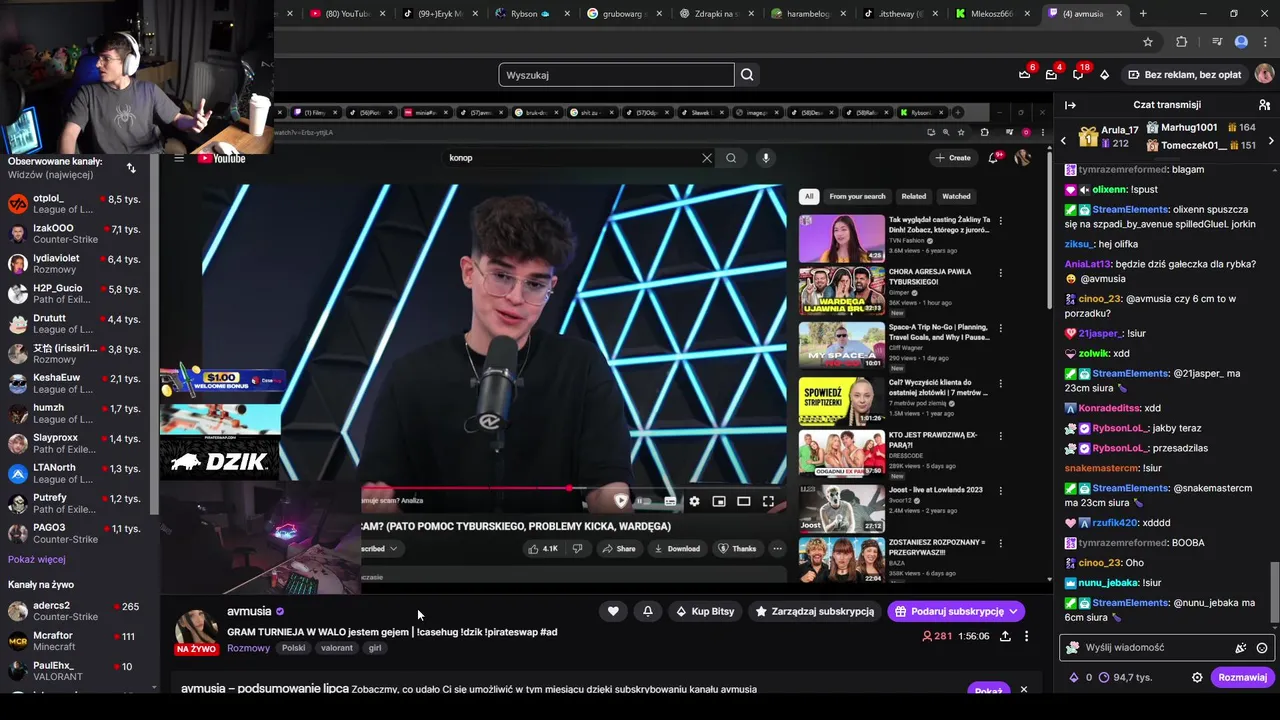Open channel points balance 94,7 tys.
This screenshot has width=1280, height=720.
pos(1126,677)
